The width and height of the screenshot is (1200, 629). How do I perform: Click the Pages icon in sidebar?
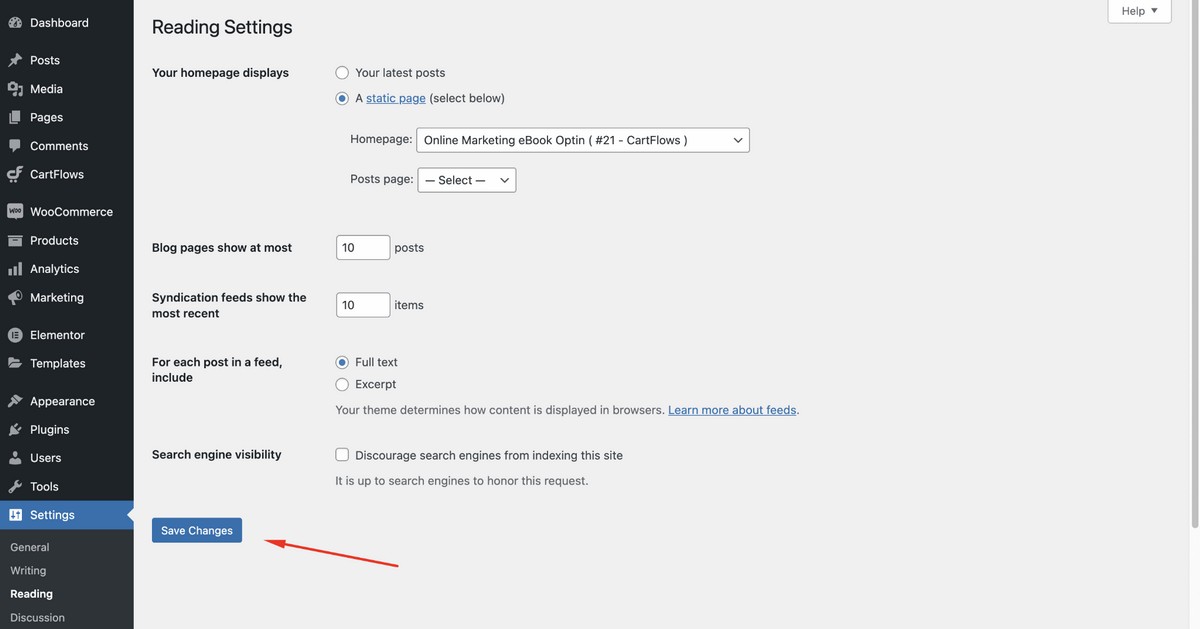pyautogui.click(x=15, y=117)
